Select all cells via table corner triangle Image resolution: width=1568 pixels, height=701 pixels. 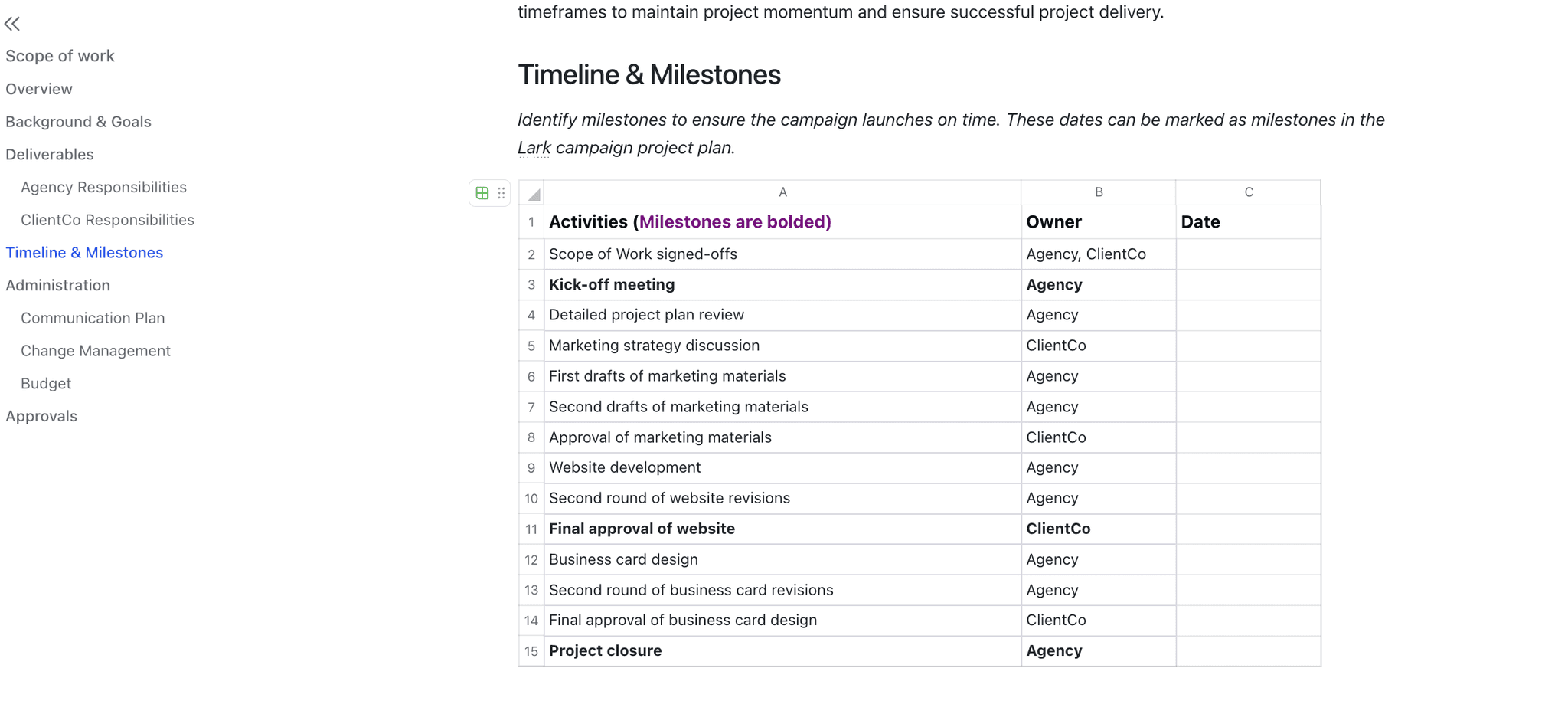(x=532, y=193)
